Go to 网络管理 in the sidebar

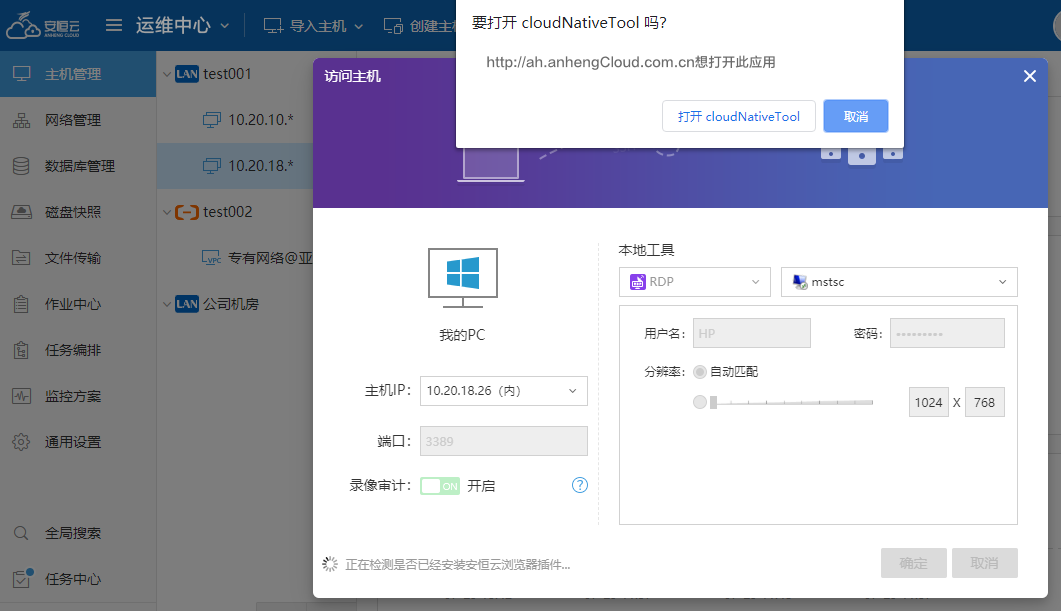coord(78,120)
